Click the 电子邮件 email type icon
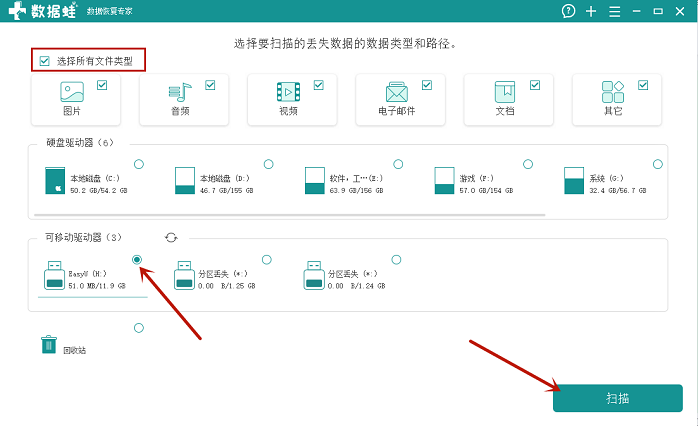Image resolution: width=698 pixels, height=426 pixels. [x=397, y=92]
